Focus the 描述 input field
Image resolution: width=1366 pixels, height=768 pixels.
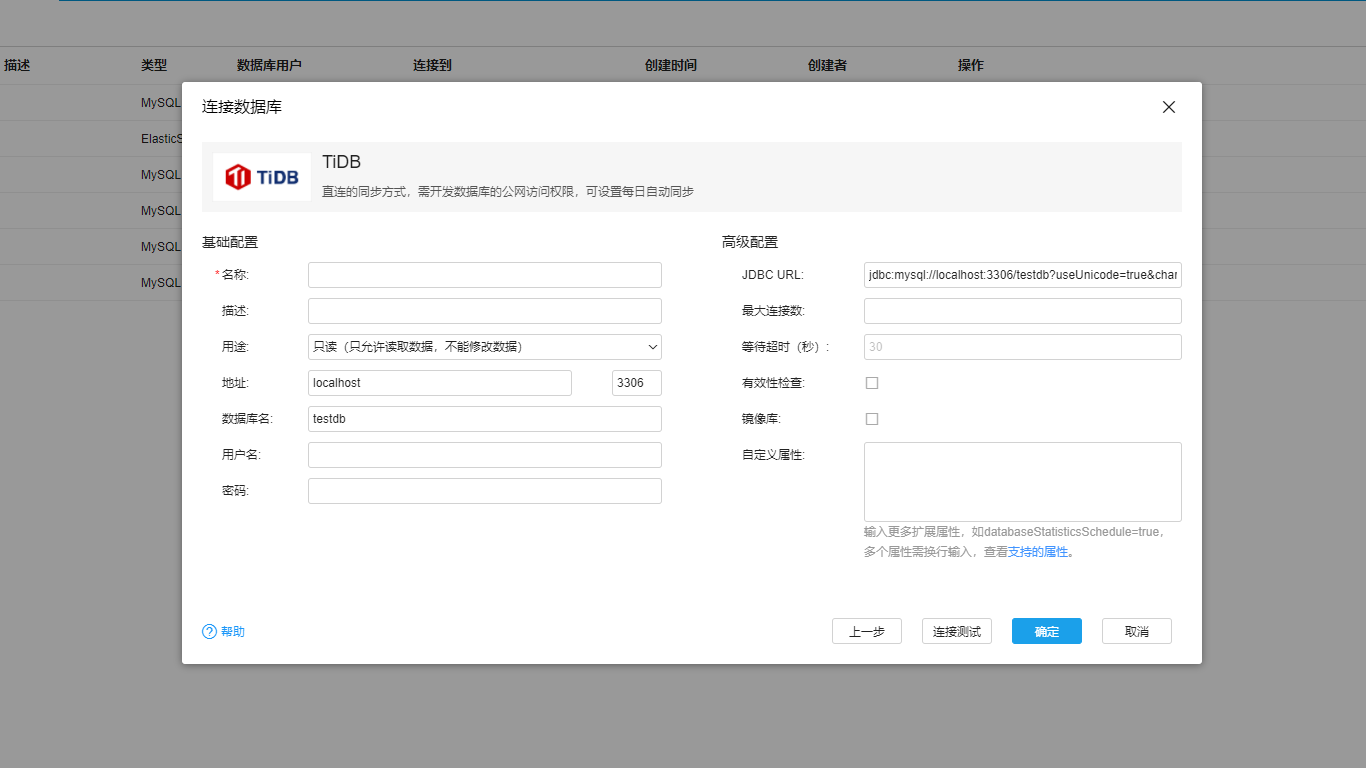coord(485,311)
